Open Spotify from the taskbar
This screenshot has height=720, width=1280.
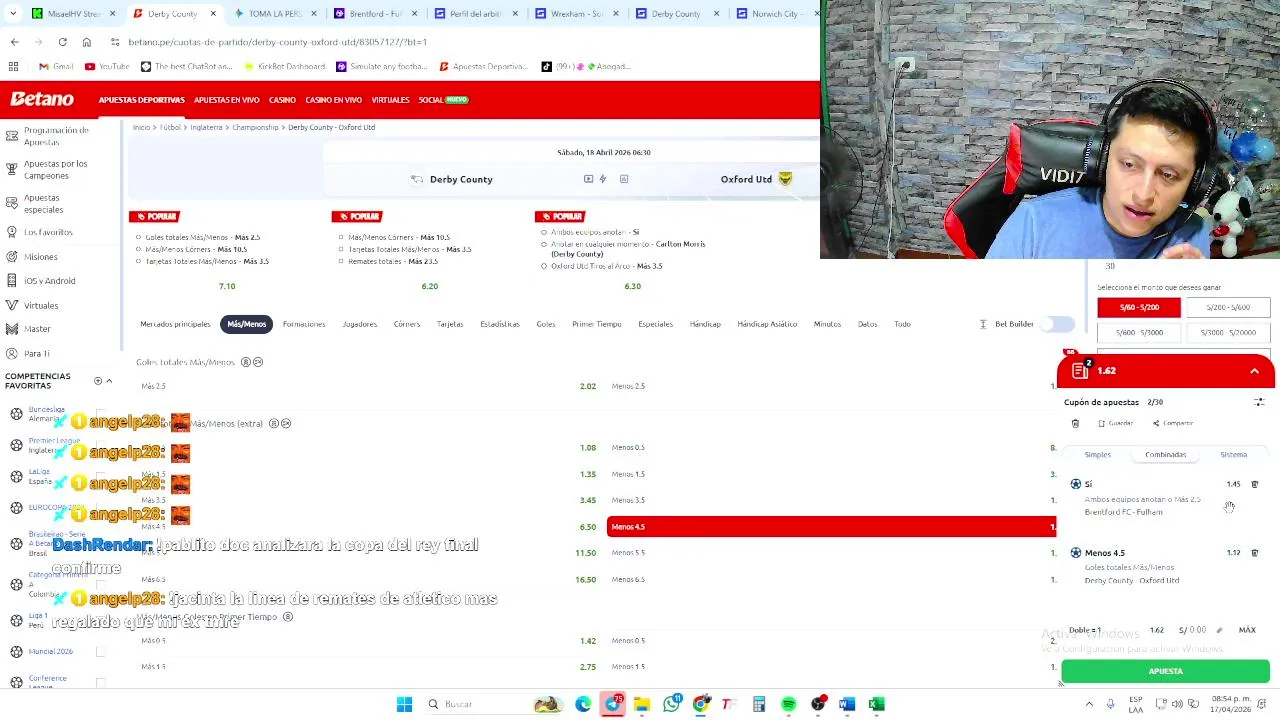(x=789, y=704)
